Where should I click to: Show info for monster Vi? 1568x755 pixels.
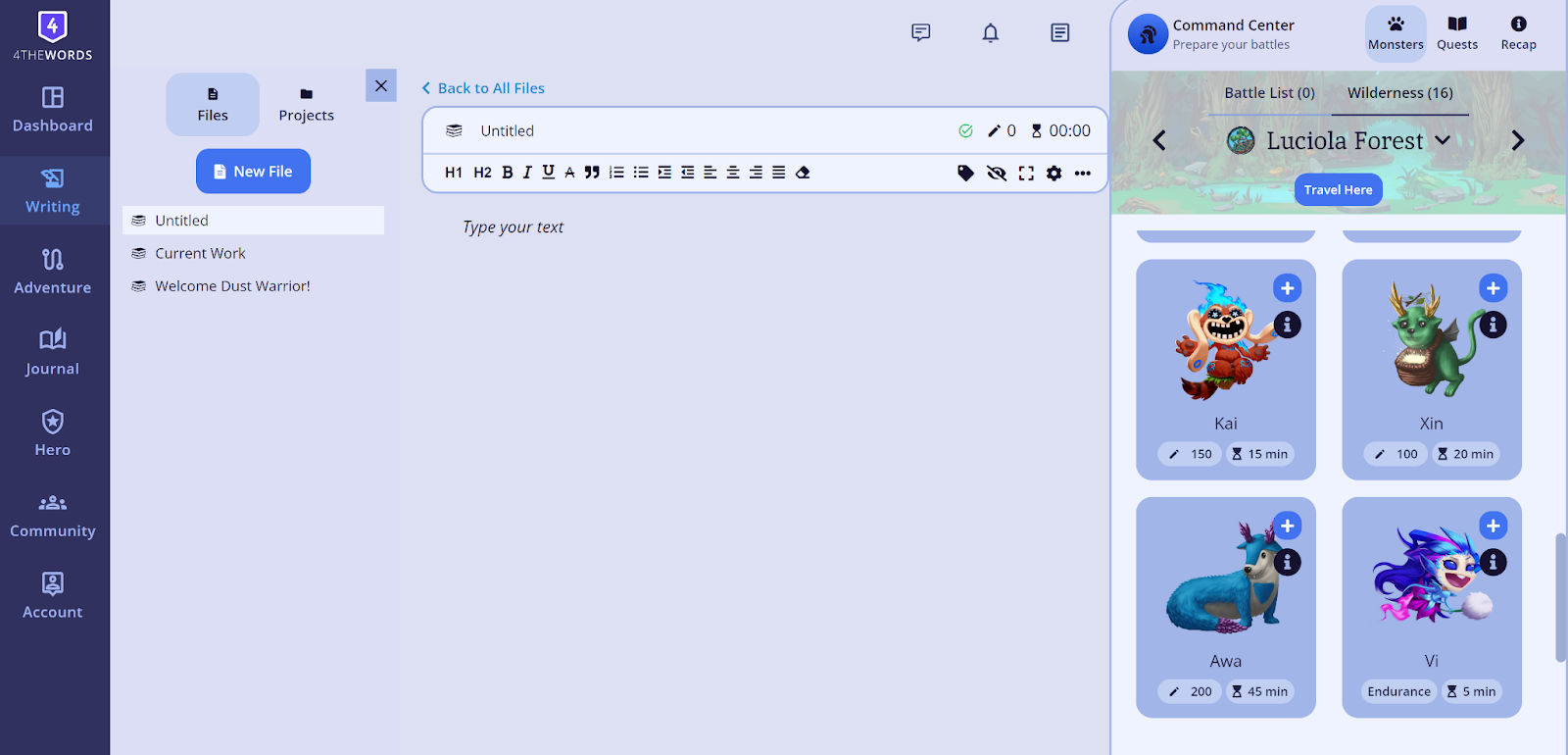(x=1494, y=562)
